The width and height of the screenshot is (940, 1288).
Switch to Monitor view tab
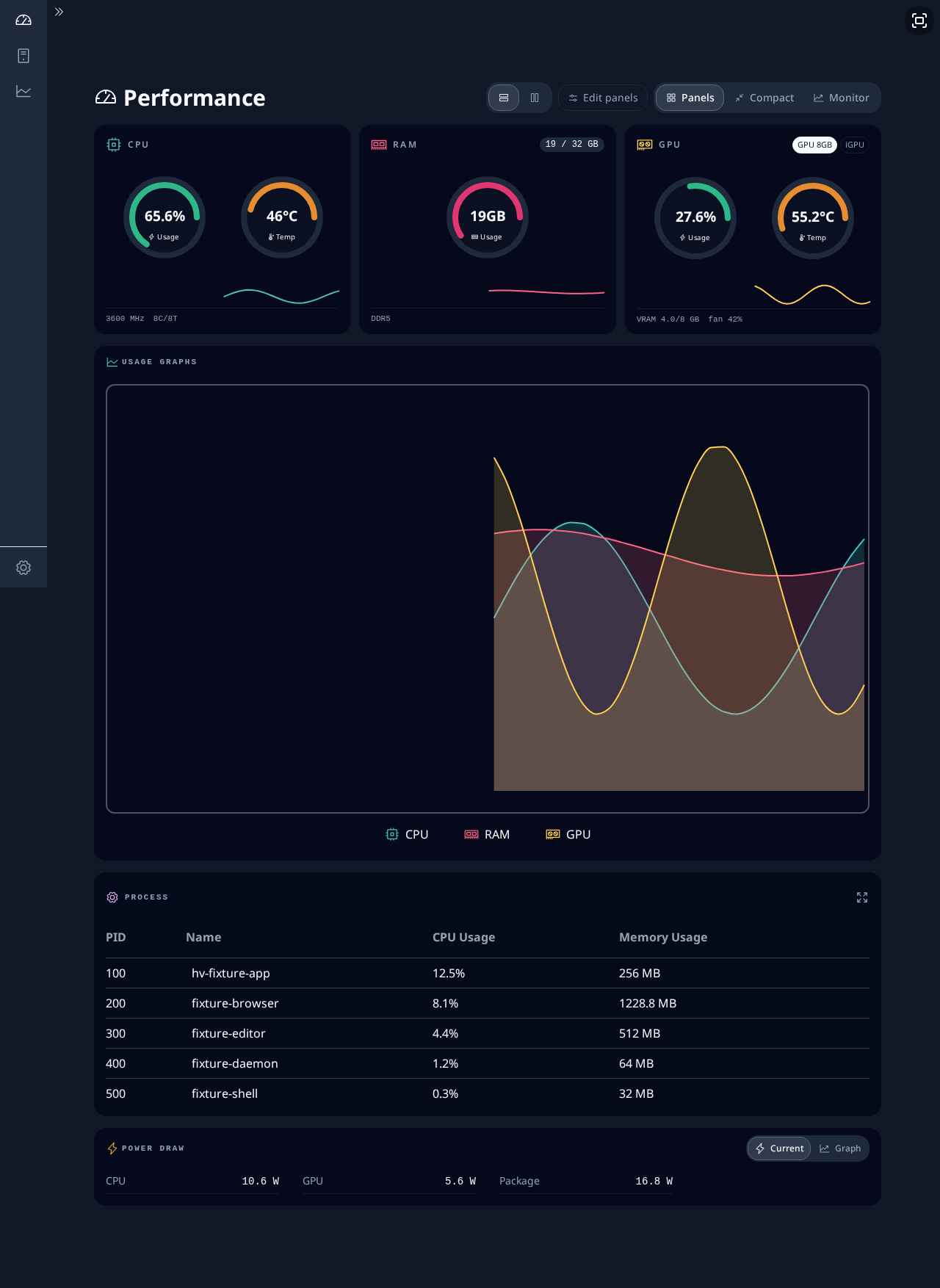[841, 98]
